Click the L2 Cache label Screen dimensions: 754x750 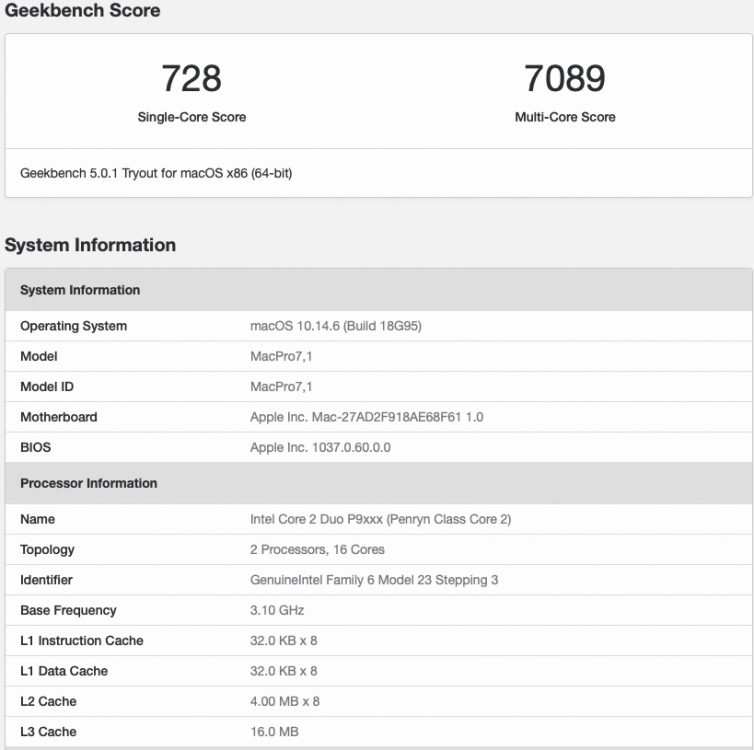(x=48, y=701)
